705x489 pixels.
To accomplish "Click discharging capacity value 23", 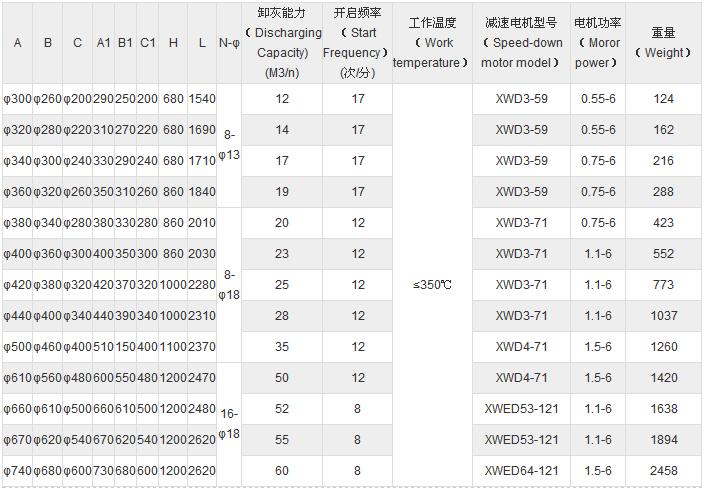I will 282,254.
